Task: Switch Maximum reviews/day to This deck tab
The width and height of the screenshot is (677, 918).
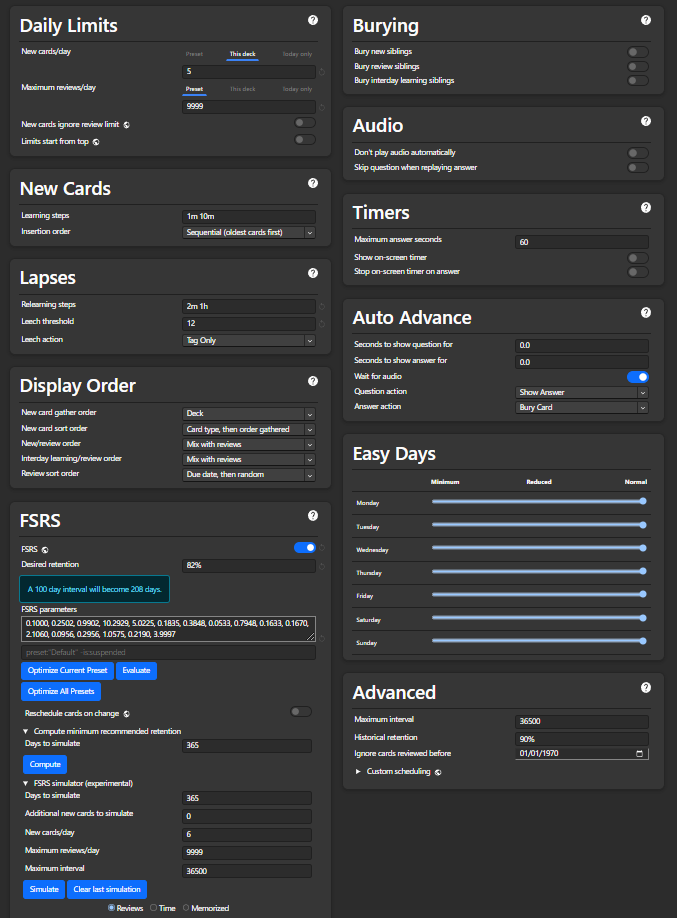Action: [242, 89]
